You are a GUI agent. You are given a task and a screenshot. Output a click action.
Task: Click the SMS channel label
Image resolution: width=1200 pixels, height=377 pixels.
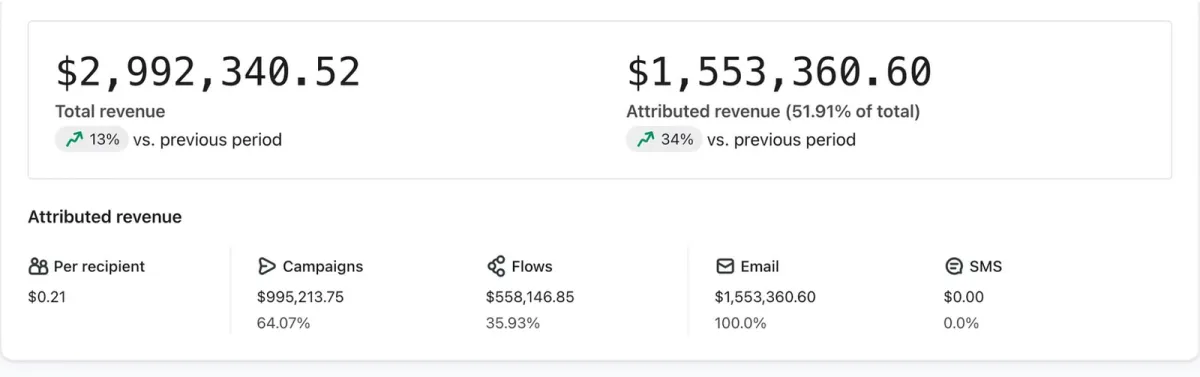coord(986,266)
